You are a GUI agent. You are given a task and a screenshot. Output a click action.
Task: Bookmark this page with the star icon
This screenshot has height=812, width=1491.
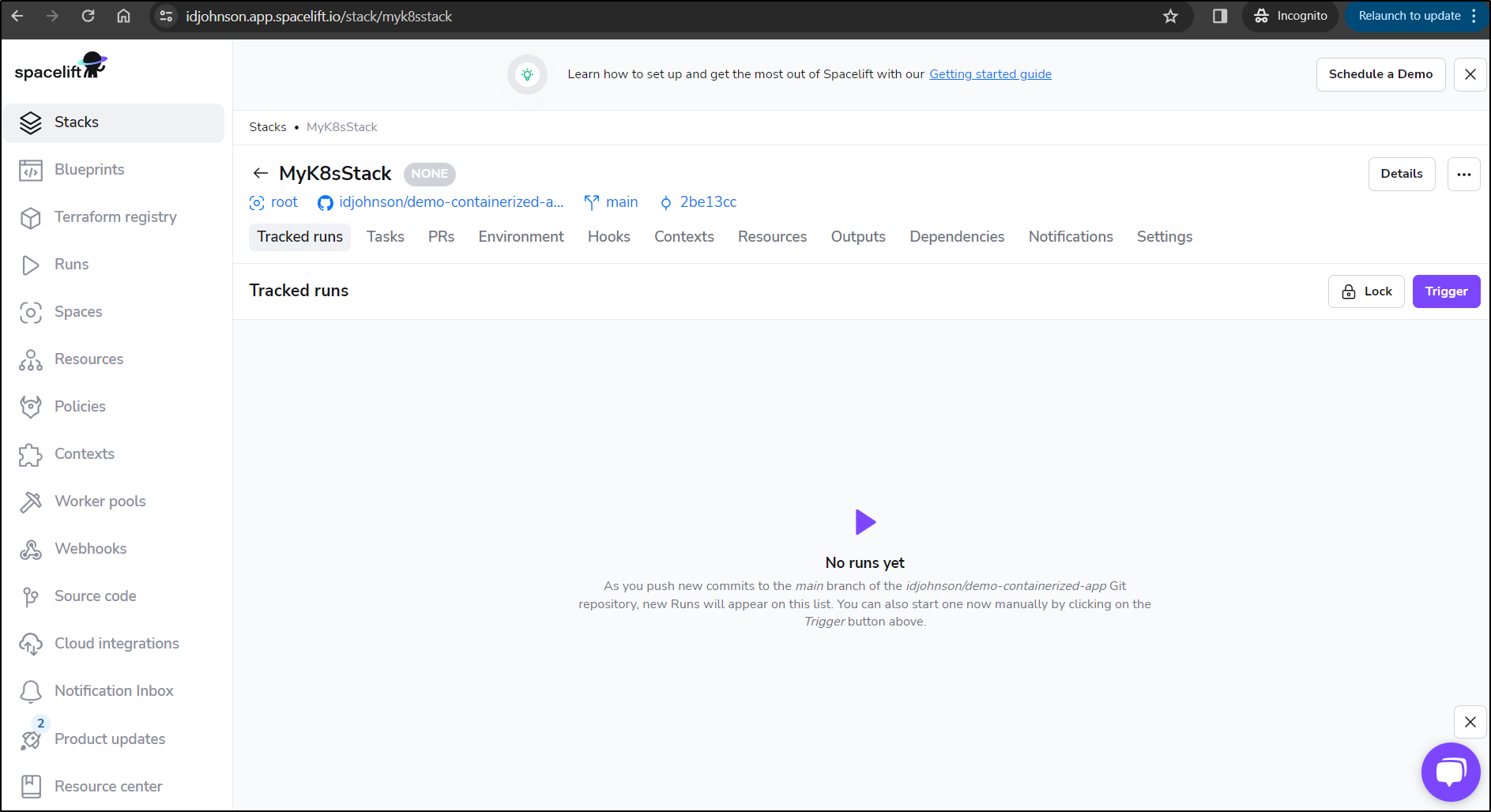click(x=1170, y=16)
